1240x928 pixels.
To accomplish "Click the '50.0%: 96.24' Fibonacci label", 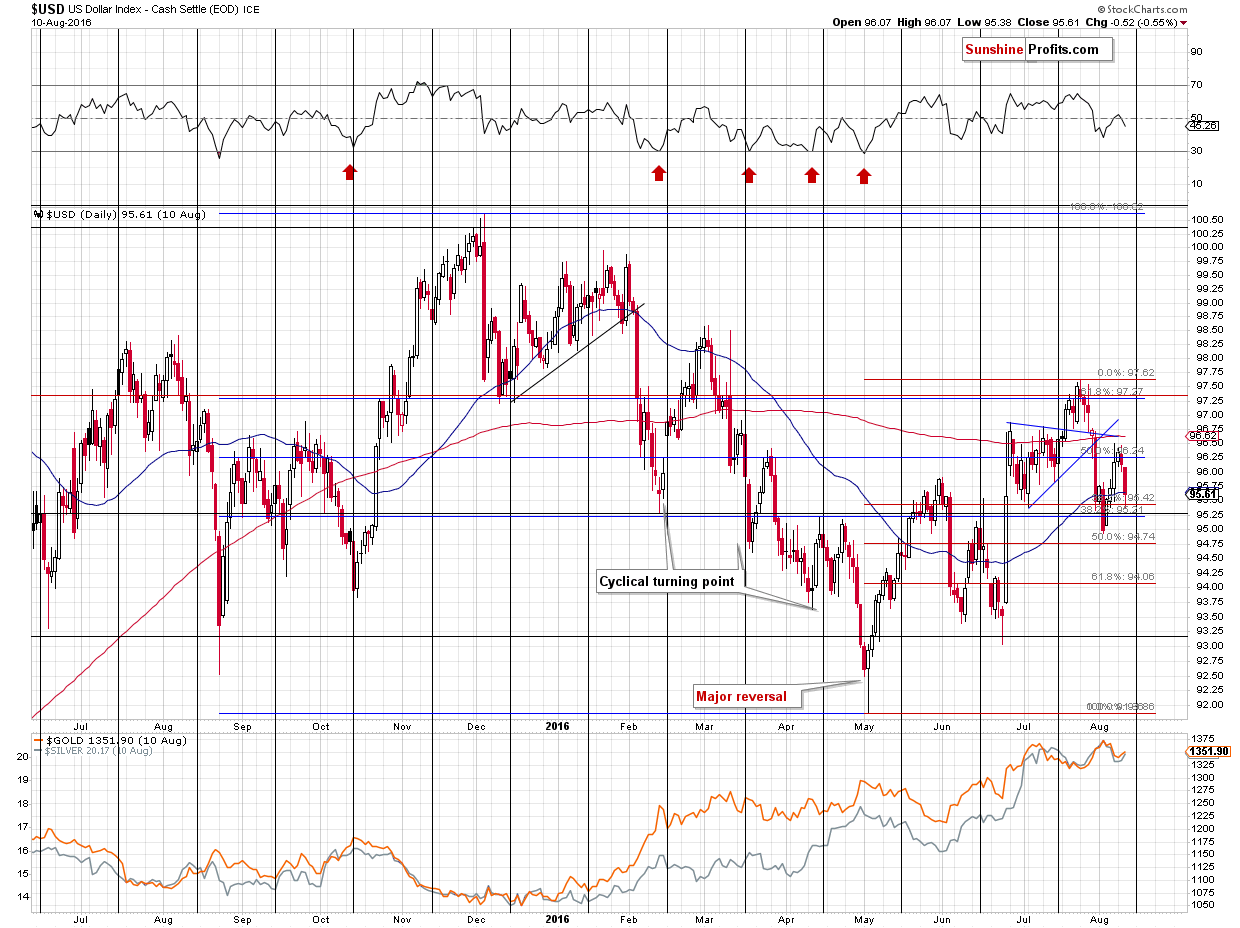I will click(x=1112, y=451).
